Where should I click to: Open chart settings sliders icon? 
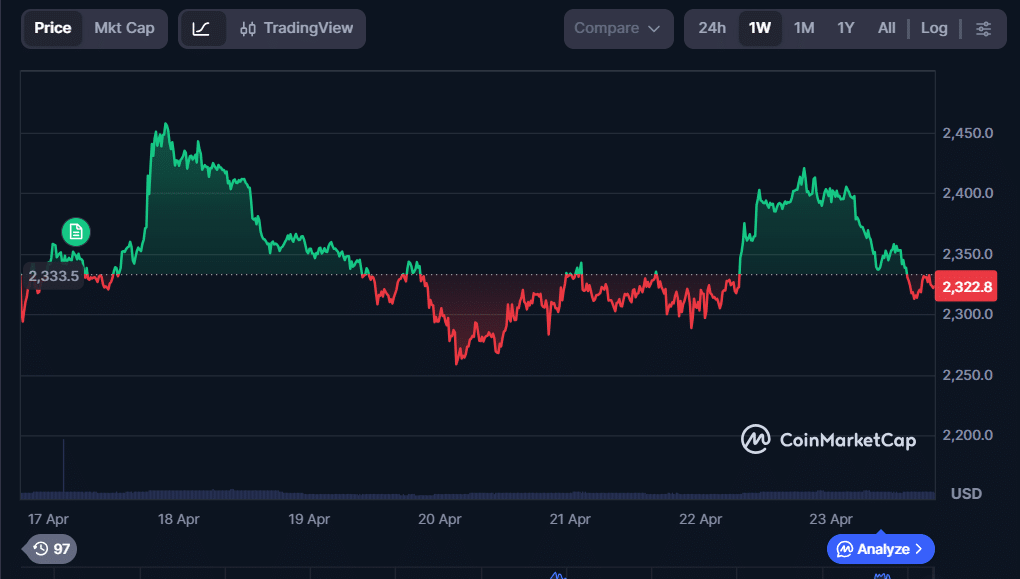[x=983, y=29]
